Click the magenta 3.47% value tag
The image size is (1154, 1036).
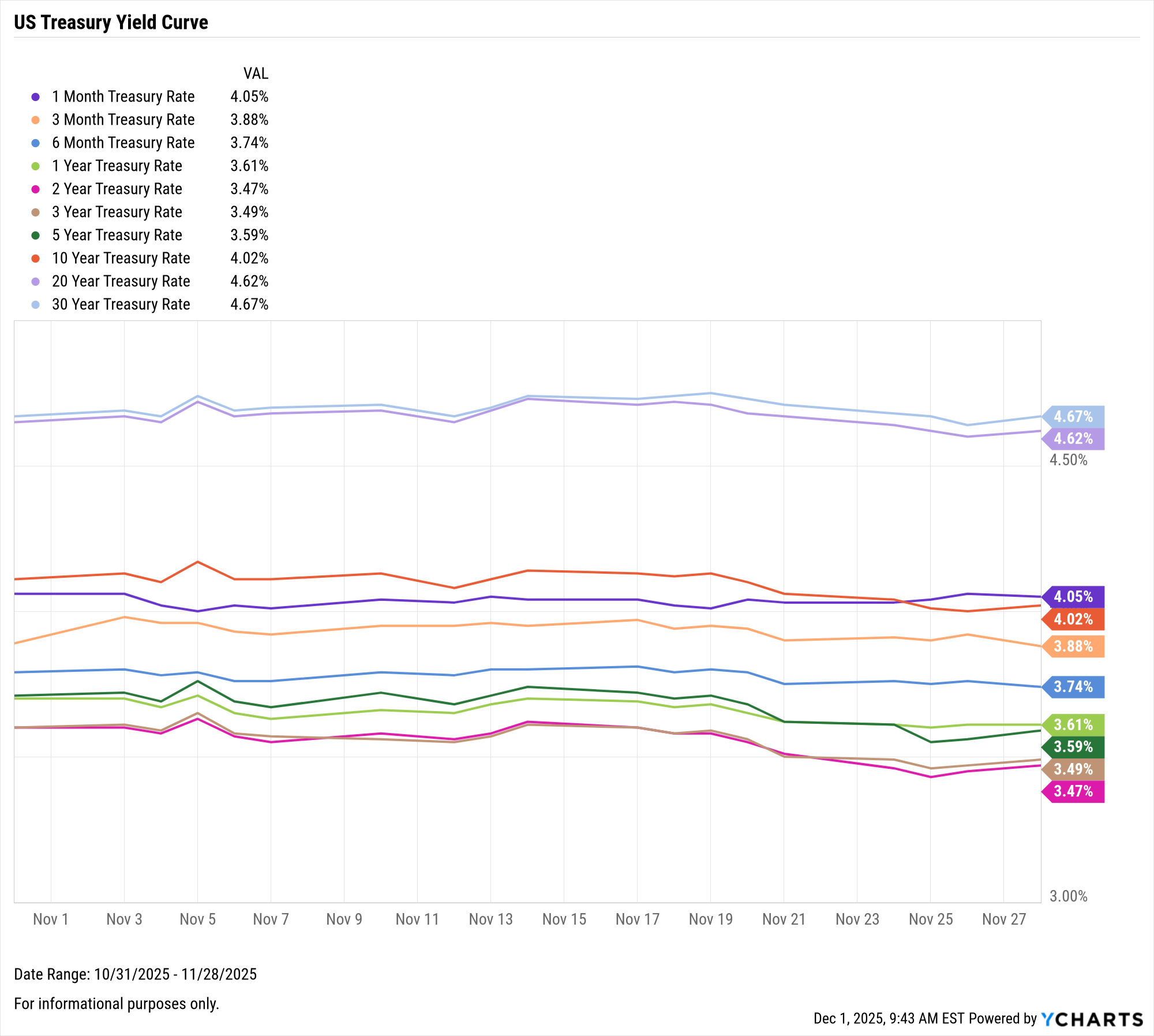point(1073,791)
